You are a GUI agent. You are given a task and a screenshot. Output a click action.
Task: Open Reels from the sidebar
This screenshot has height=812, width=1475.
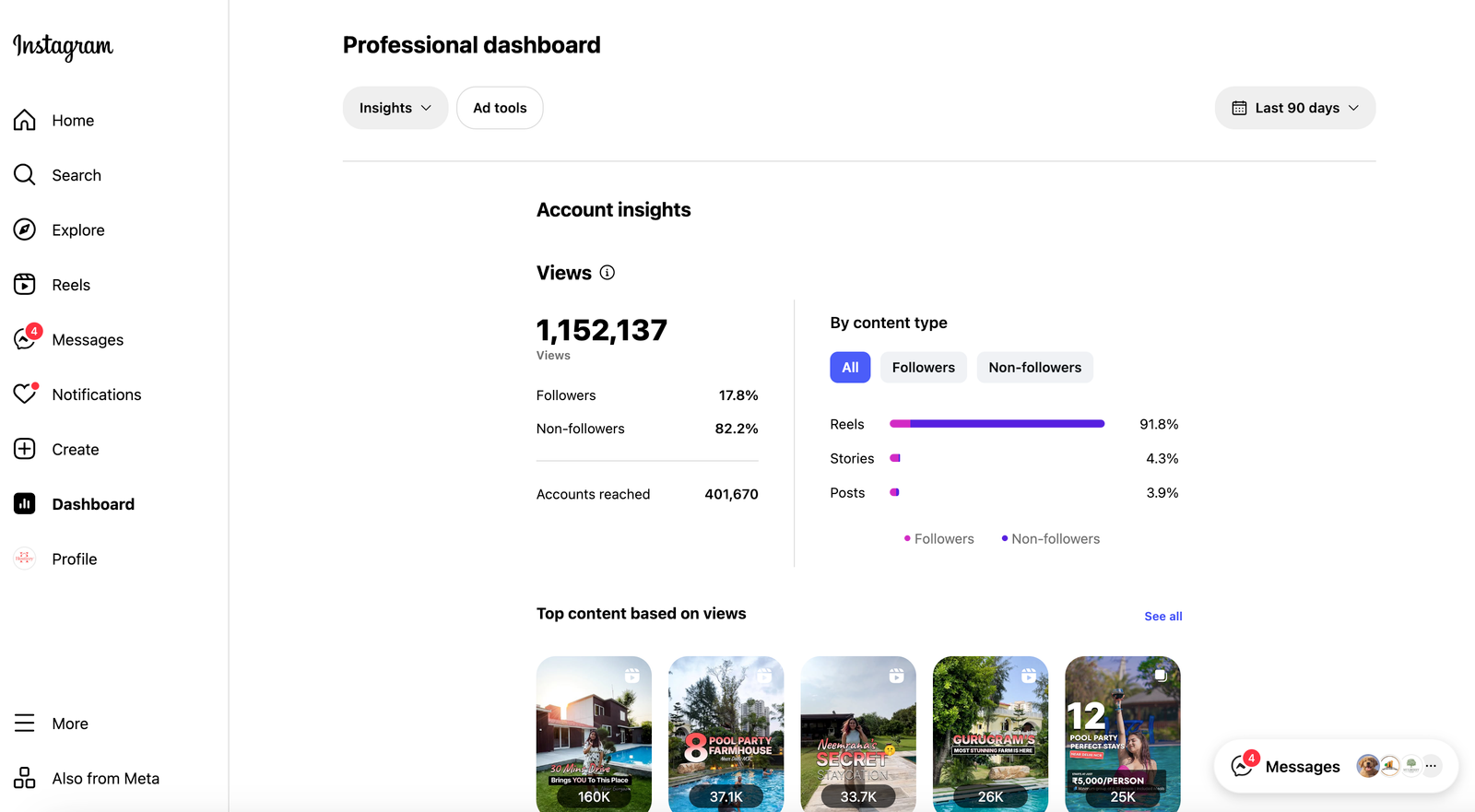coord(71,285)
